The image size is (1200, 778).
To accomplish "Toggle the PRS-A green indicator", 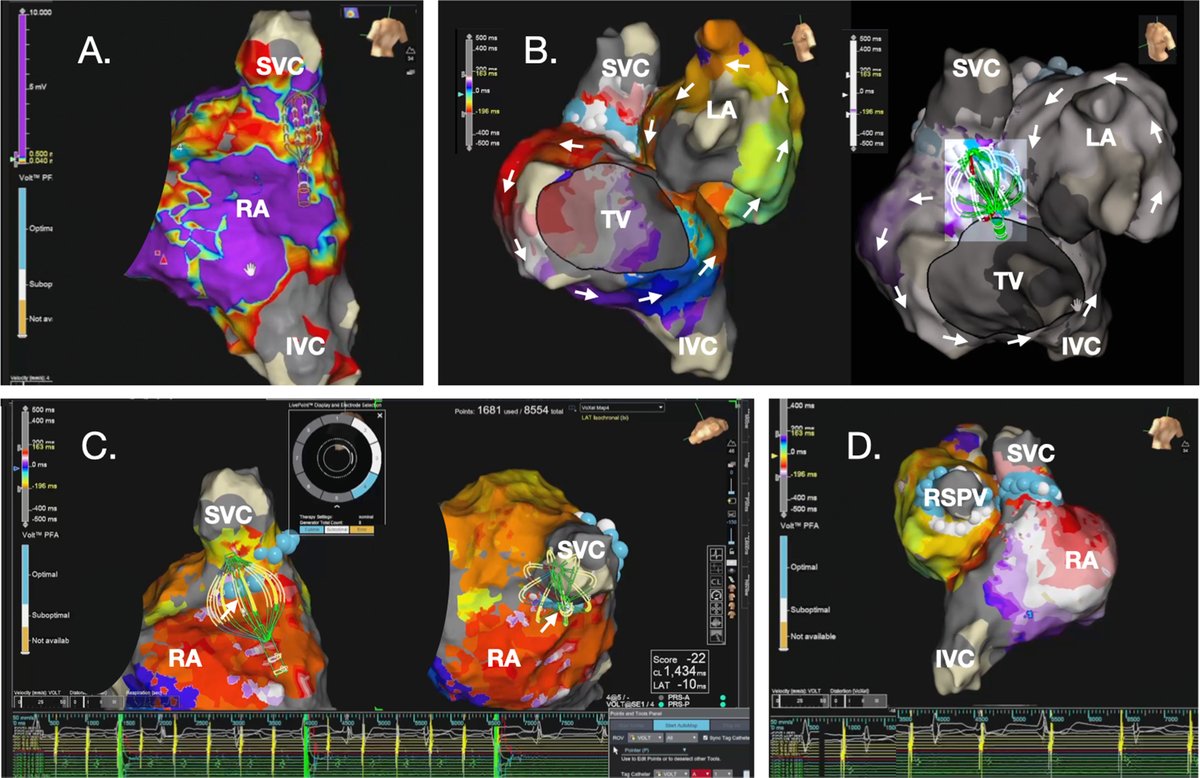I will tap(723, 698).
